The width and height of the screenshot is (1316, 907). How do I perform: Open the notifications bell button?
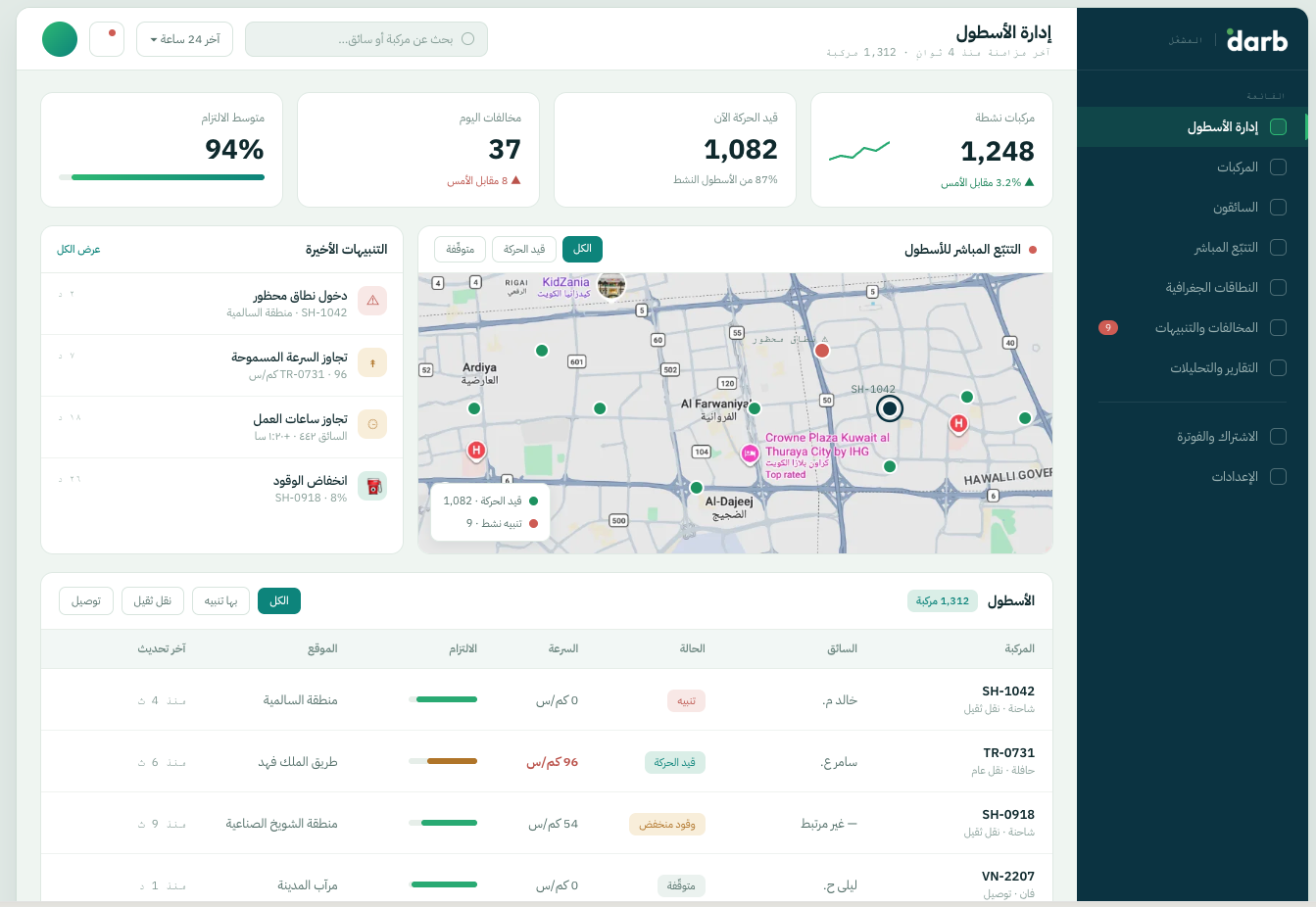tap(107, 39)
